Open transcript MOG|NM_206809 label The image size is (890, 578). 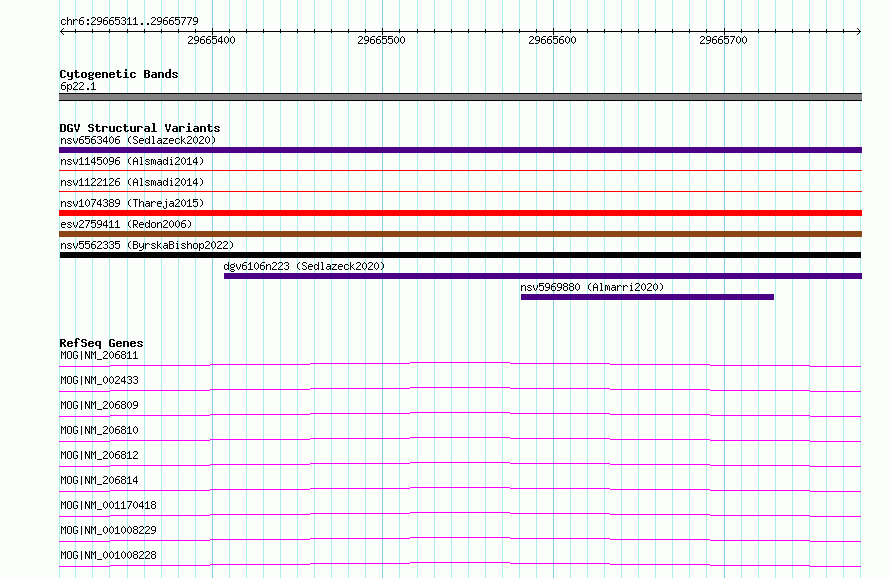tap(99, 405)
